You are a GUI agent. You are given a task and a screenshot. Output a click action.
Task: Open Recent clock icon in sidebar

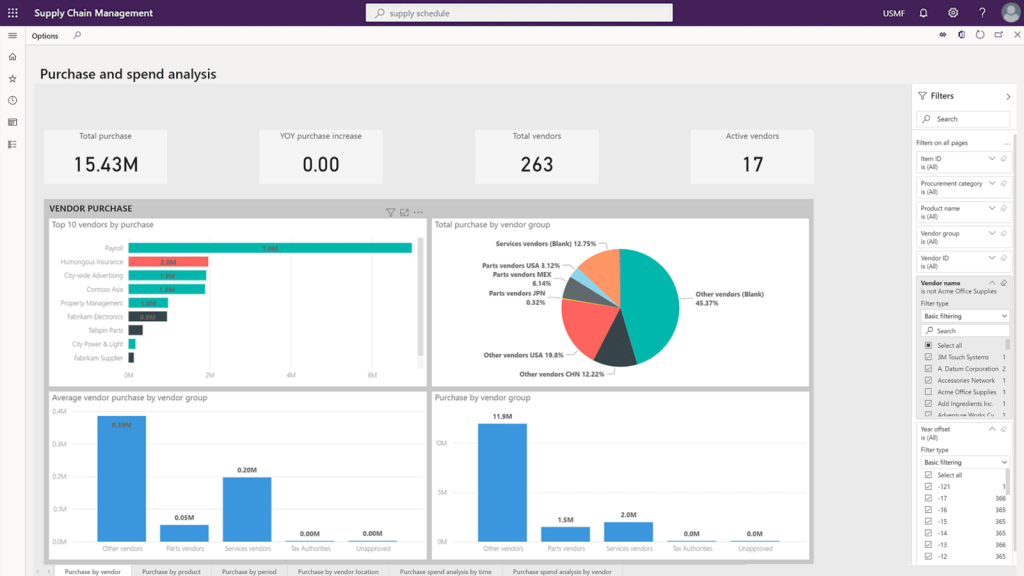(x=12, y=101)
